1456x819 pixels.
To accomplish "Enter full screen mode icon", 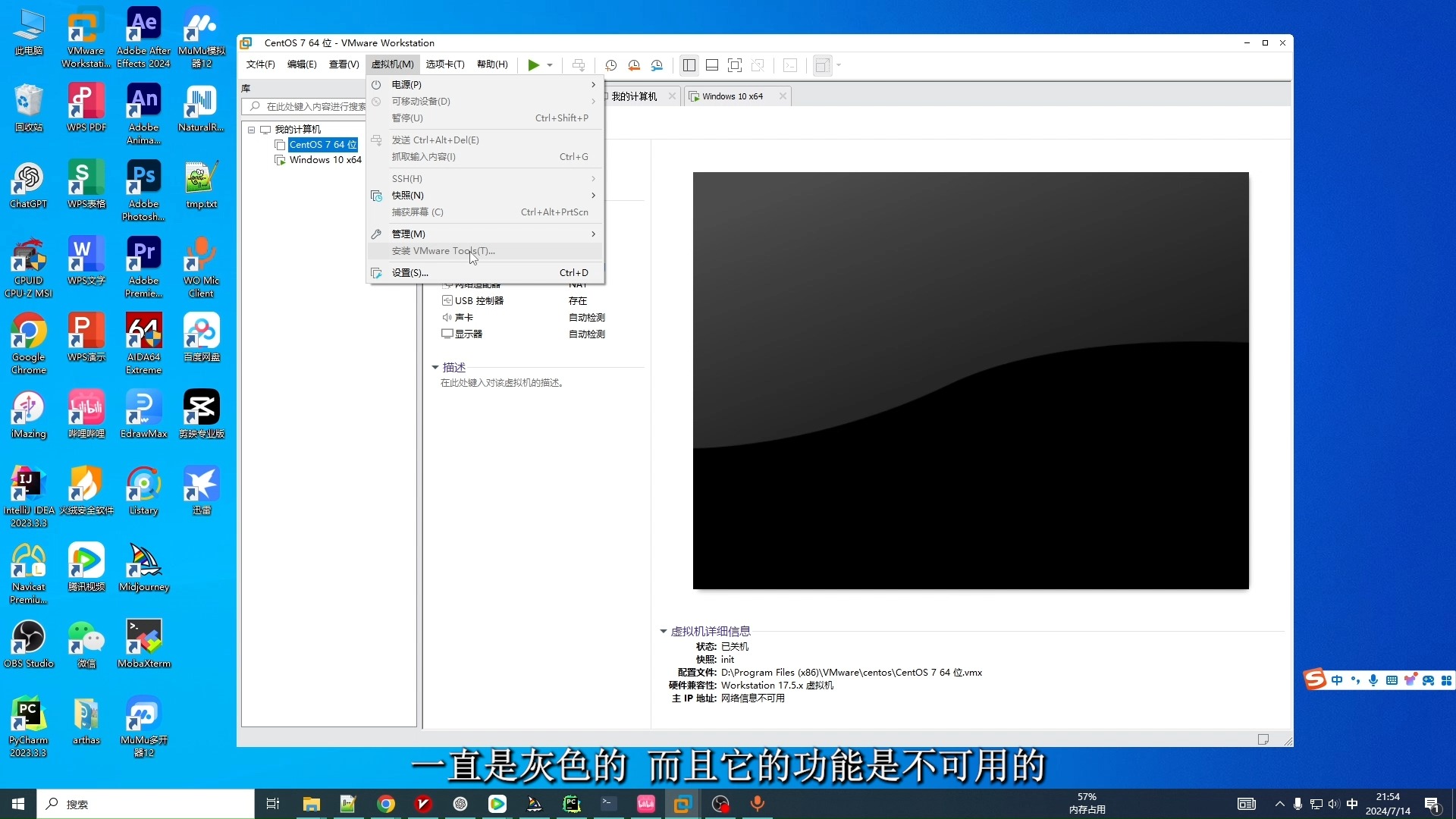I will pyautogui.click(x=735, y=65).
